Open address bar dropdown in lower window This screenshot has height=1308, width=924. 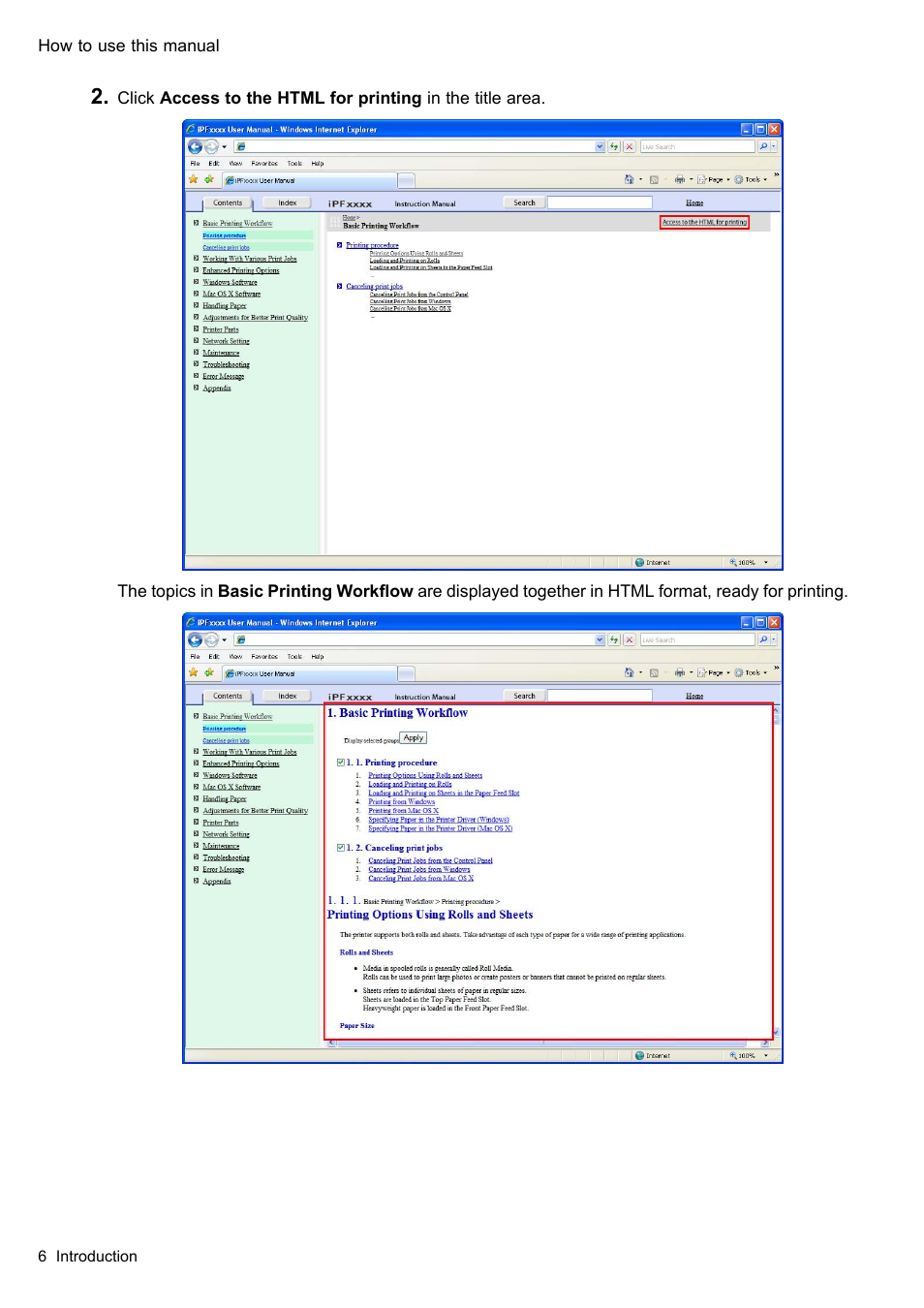[600, 639]
